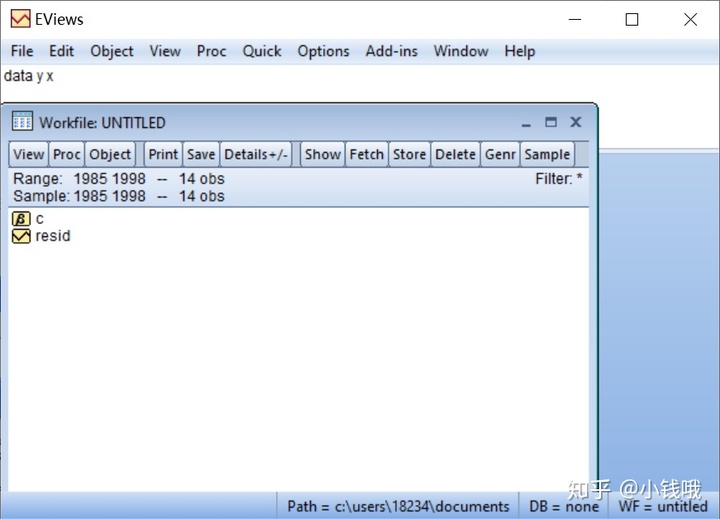Open the Options menu
Image resolution: width=720 pixels, height=519 pixels.
click(323, 51)
